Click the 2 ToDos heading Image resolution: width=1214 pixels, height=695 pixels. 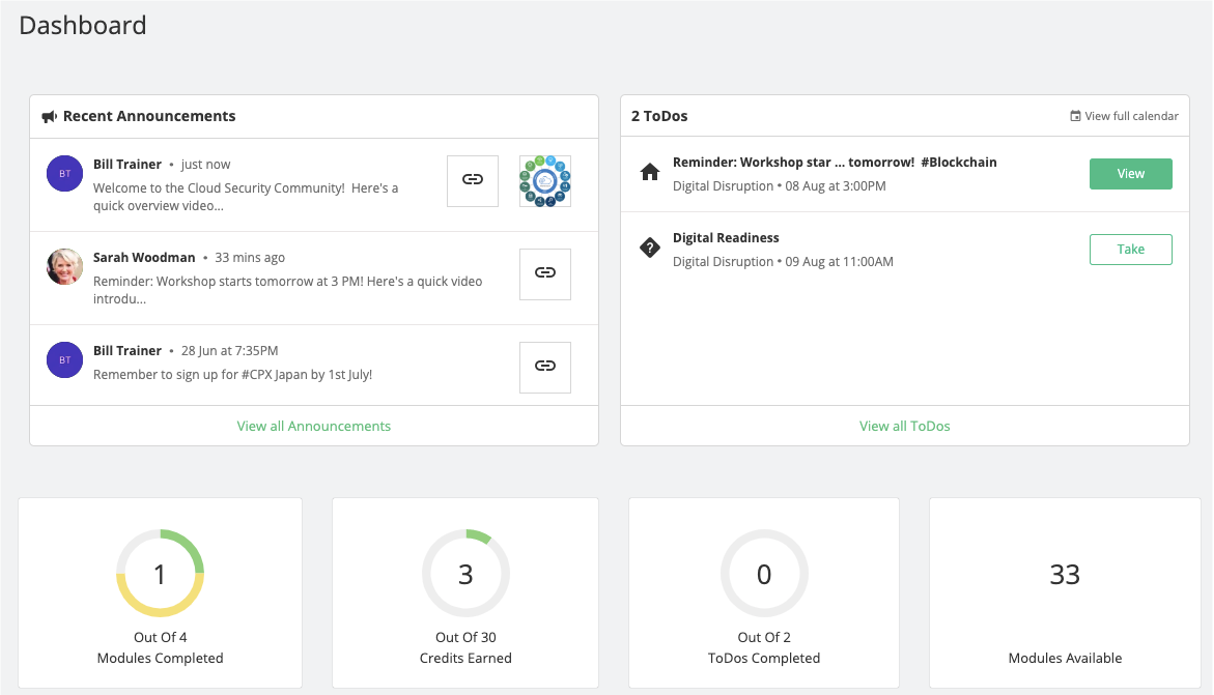pos(660,116)
